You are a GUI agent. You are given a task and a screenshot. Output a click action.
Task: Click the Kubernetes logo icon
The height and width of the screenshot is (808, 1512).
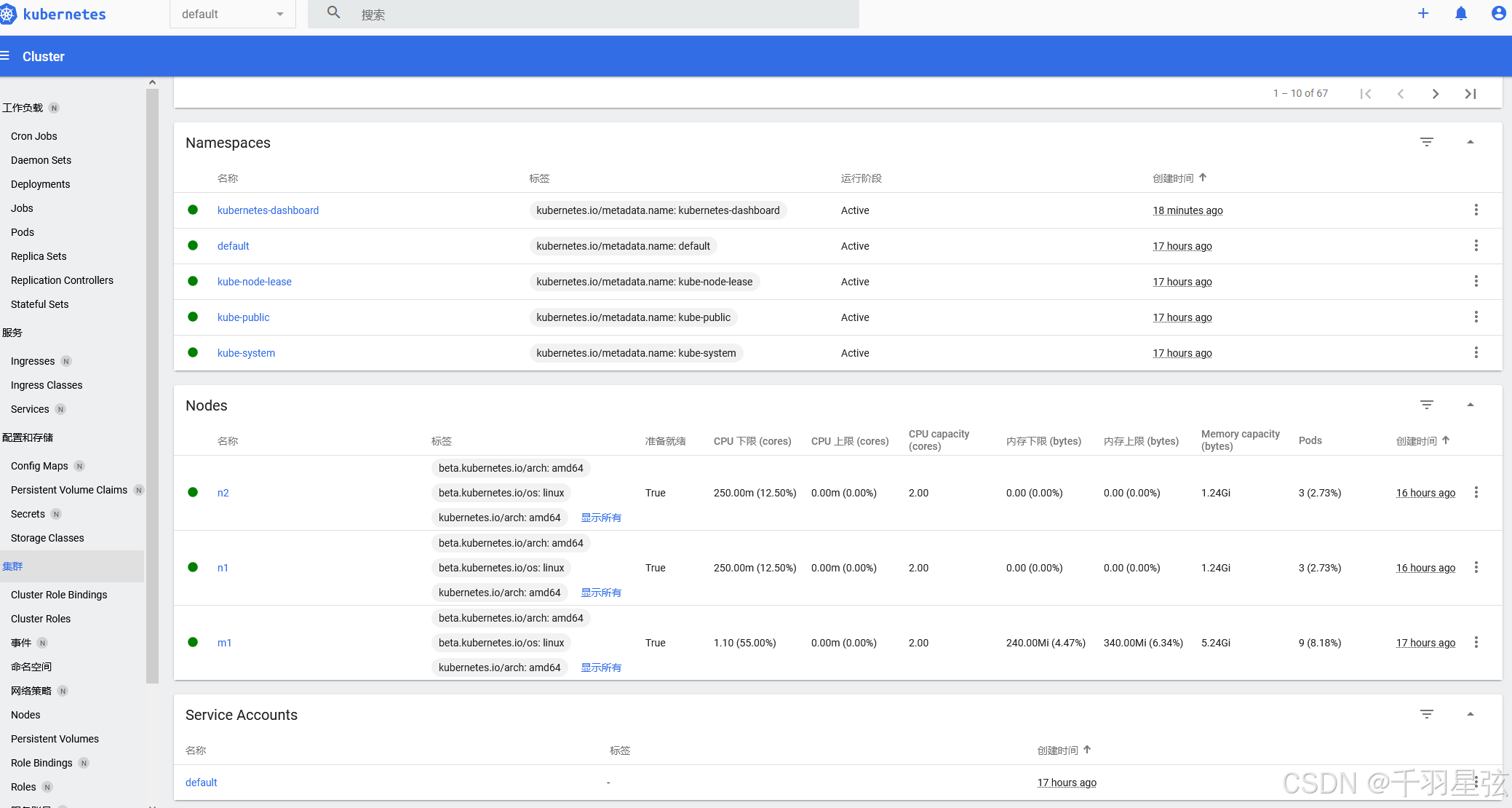[x=7, y=14]
